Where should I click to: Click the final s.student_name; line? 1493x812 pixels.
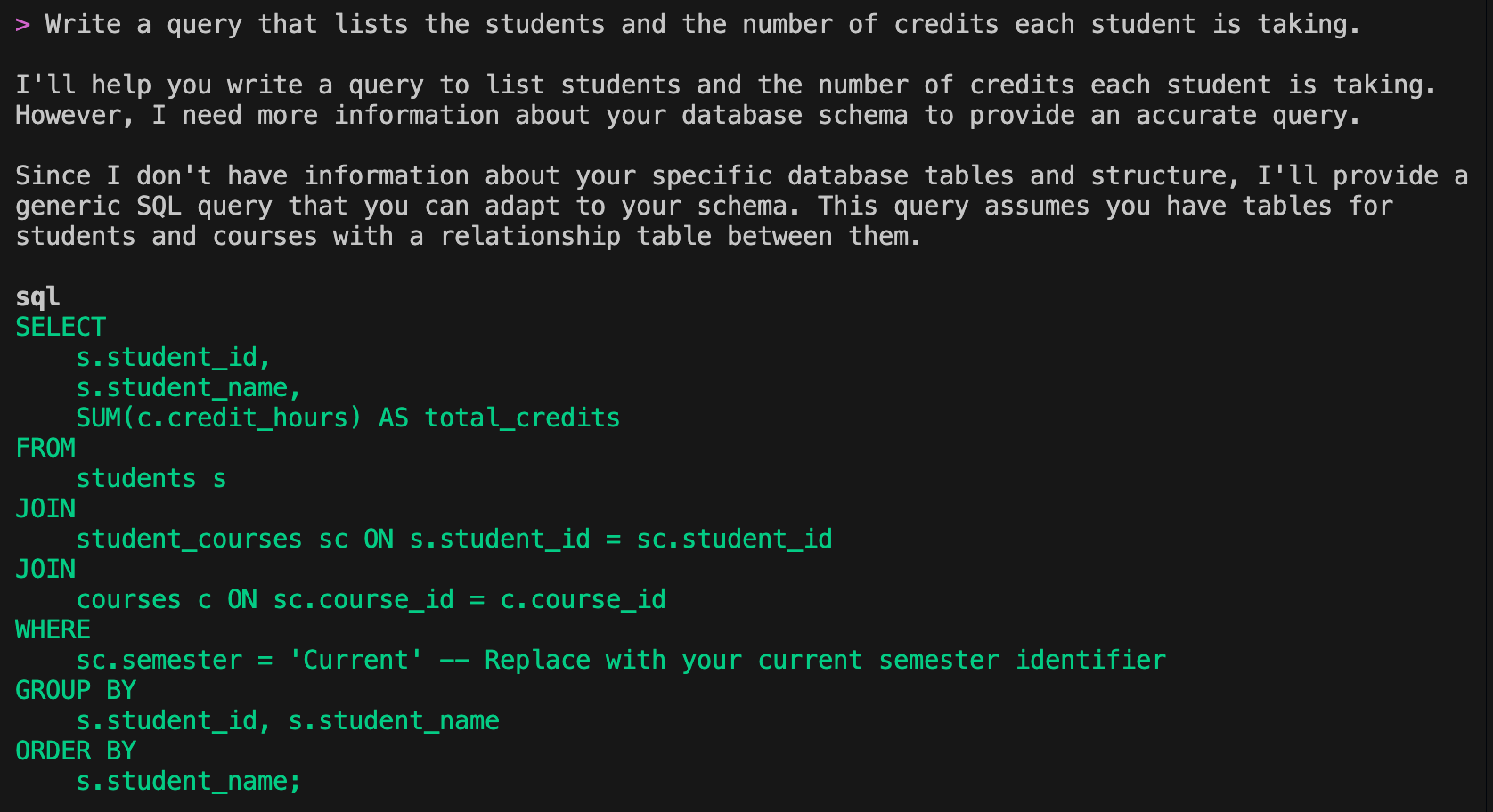189,781
